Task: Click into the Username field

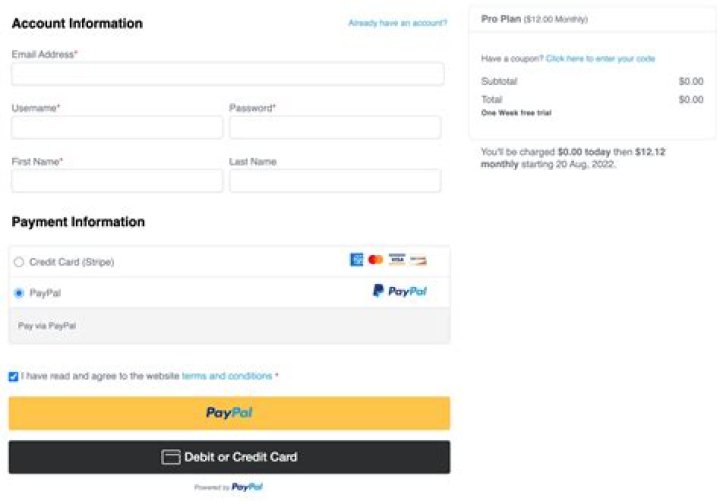Action: [117, 127]
